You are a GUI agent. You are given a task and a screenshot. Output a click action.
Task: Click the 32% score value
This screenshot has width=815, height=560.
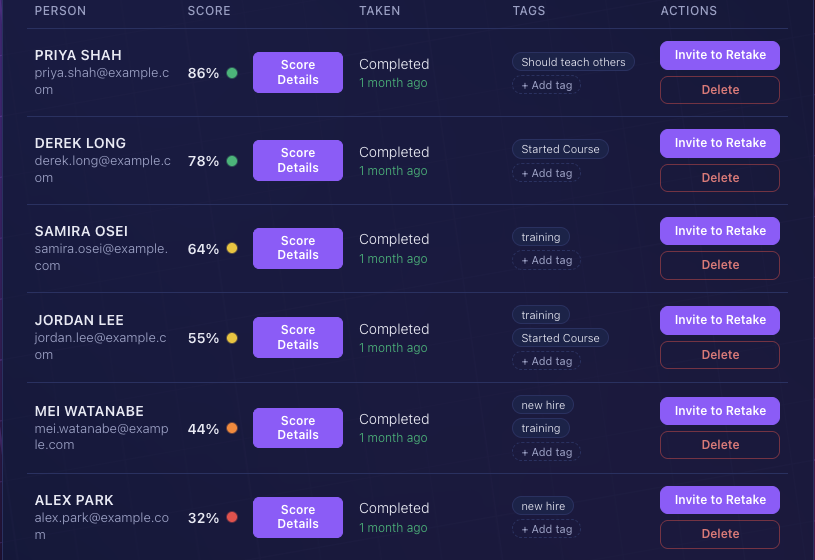(x=203, y=518)
